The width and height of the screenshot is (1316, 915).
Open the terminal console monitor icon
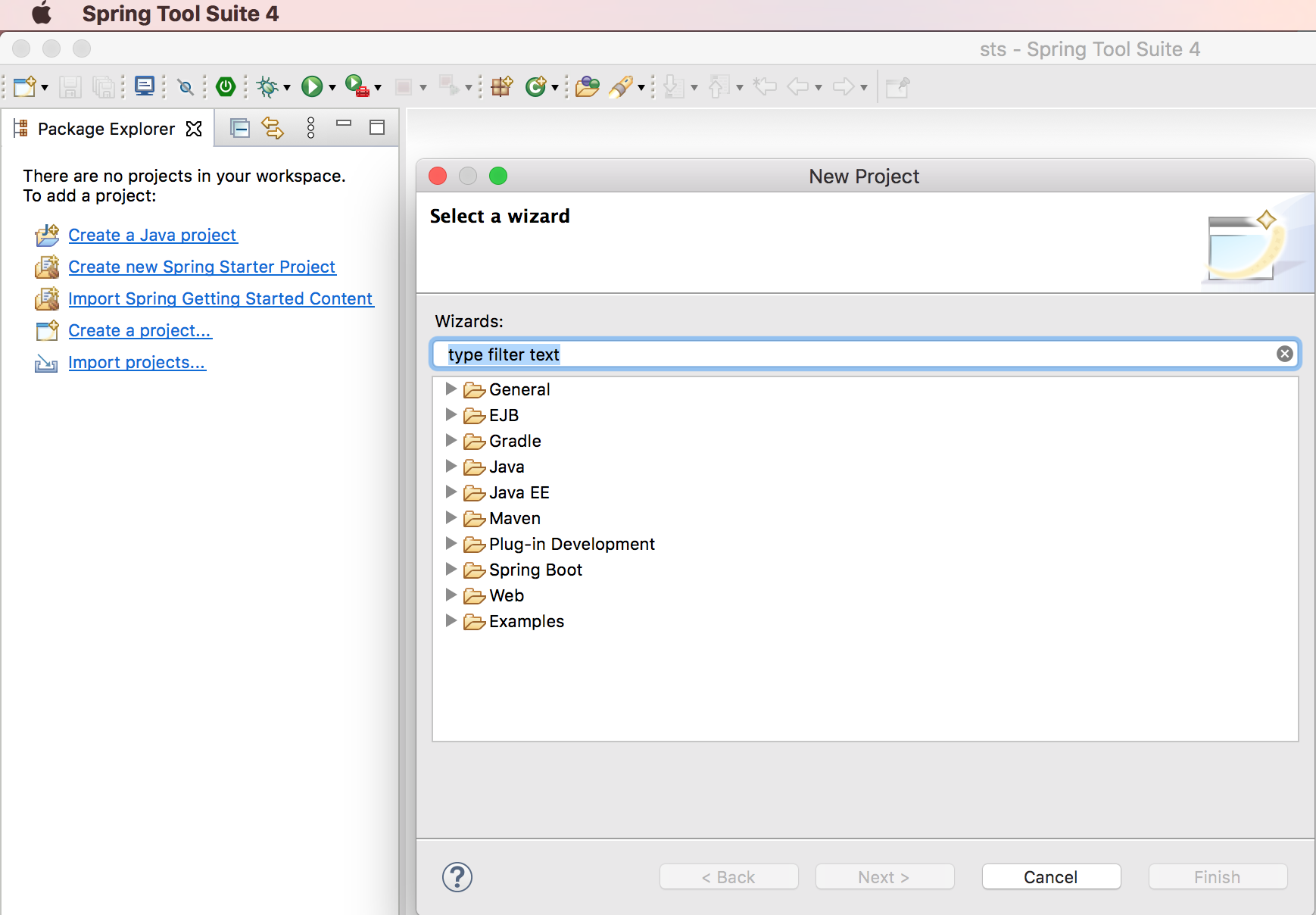click(x=145, y=86)
